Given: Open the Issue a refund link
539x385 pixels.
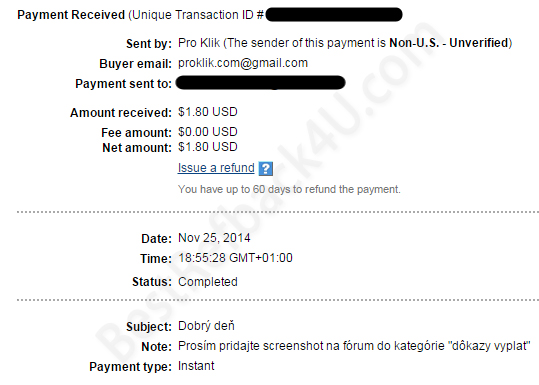Looking at the screenshot, I should click(216, 168).
